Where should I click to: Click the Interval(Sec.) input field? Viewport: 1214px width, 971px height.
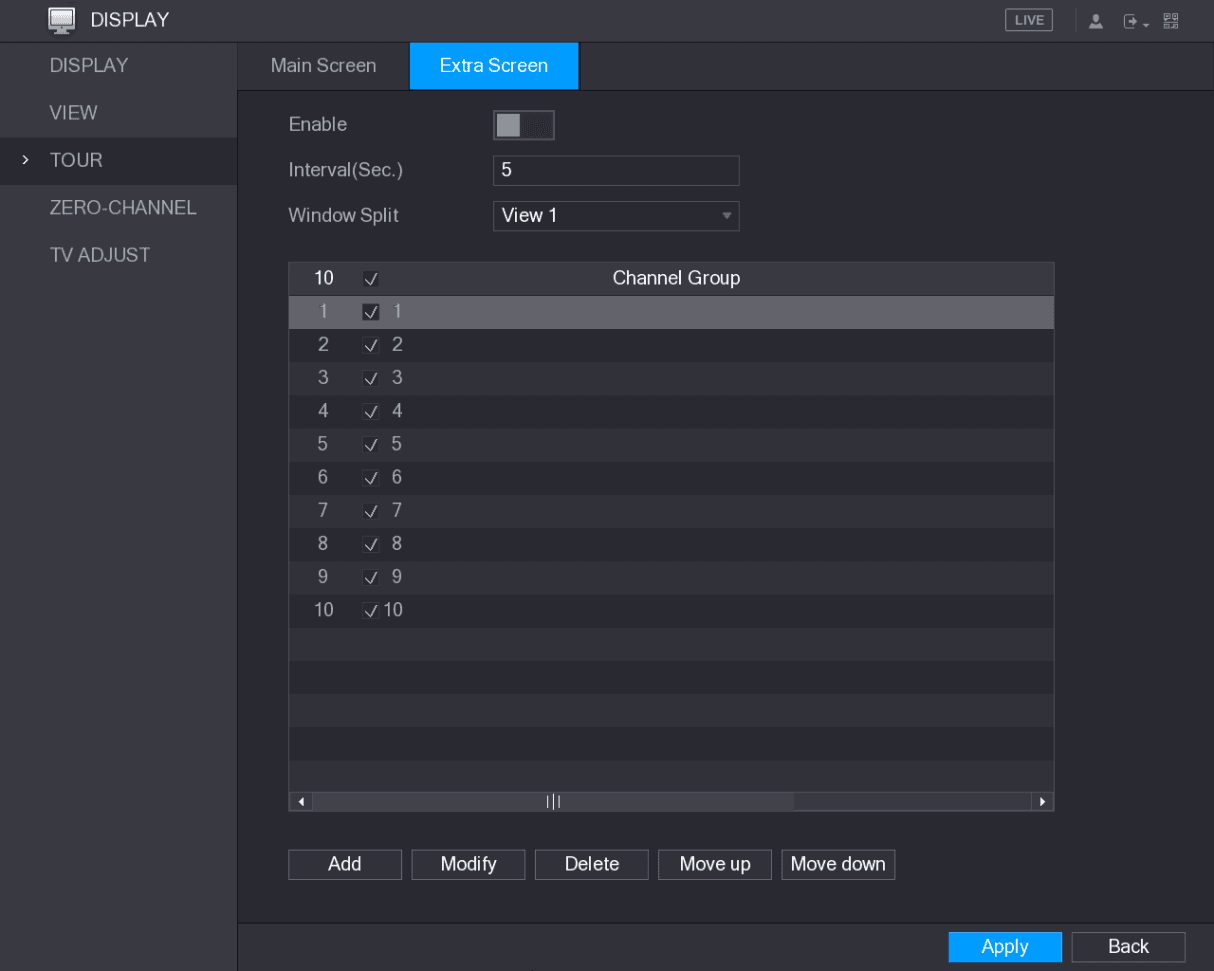[616, 171]
